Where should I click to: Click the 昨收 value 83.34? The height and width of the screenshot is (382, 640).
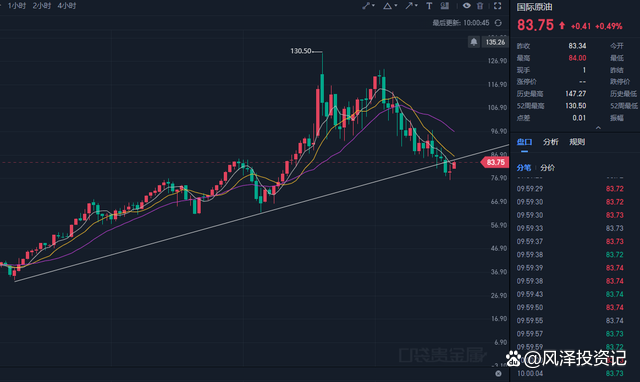point(577,46)
